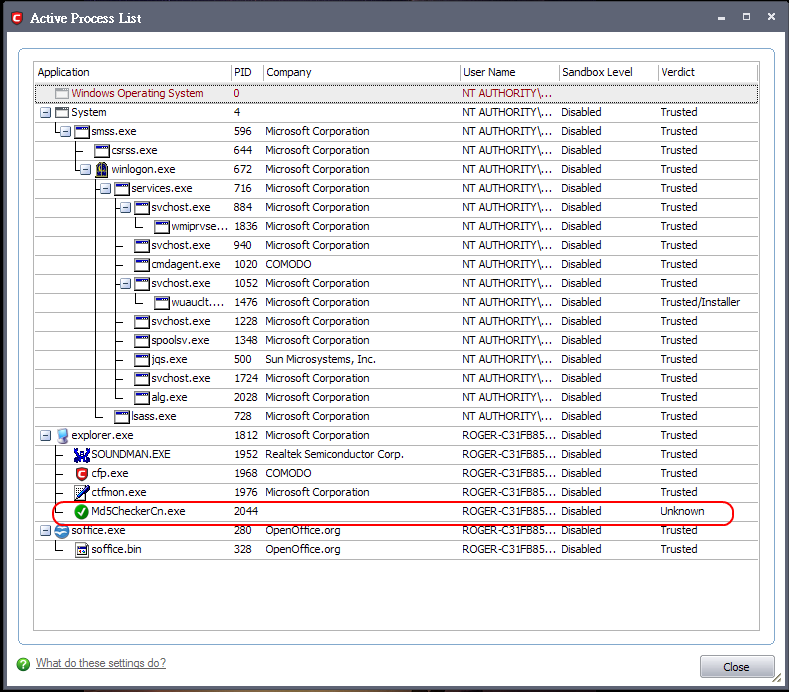The height and width of the screenshot is (692, 789).
Task: Click the Close button
Action: 737,667
